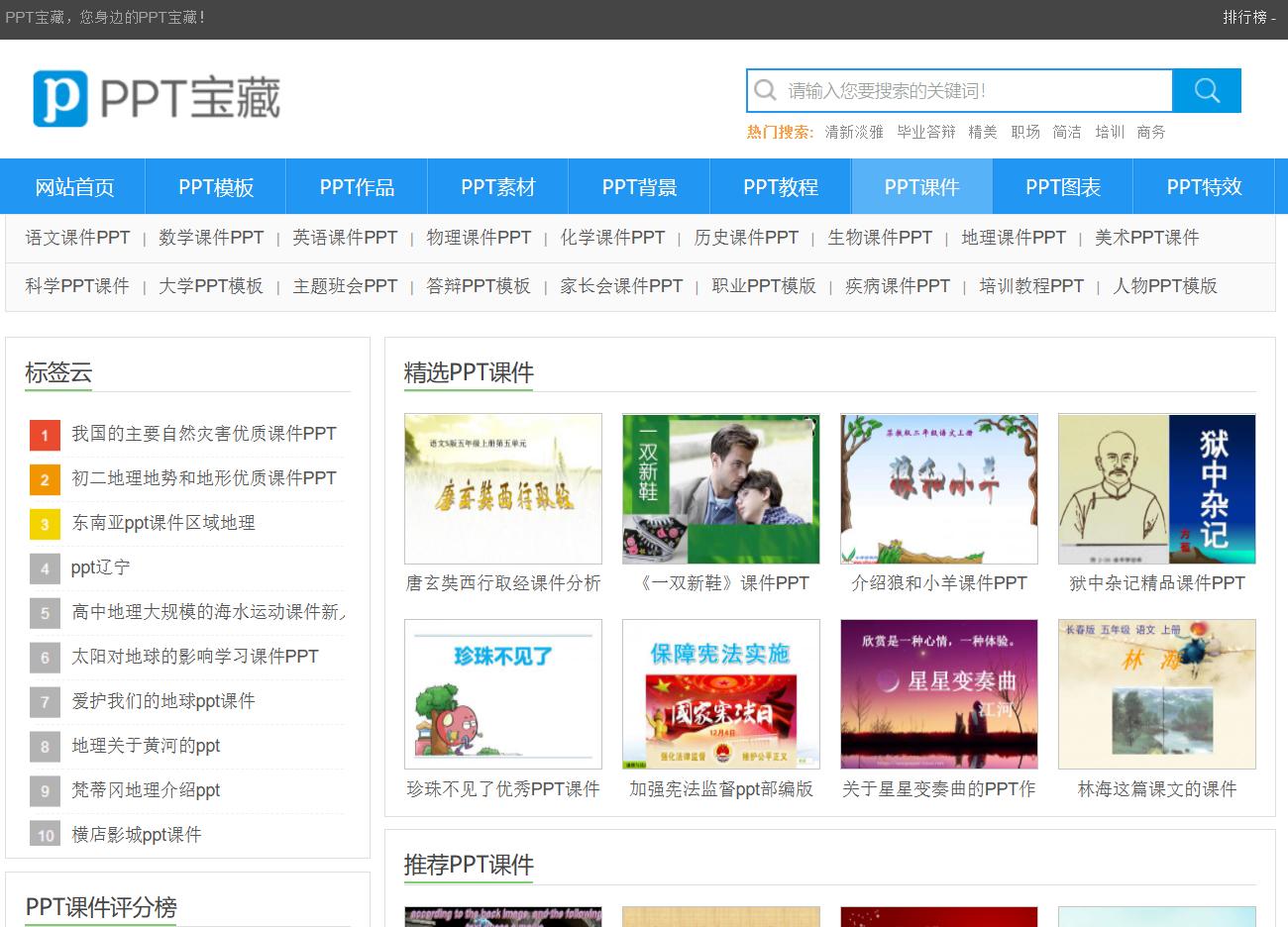Screen dimensions: 1288x927
Task: Open the PPT图表 section
Action: pyautogui.click(x=1063, y=186)
